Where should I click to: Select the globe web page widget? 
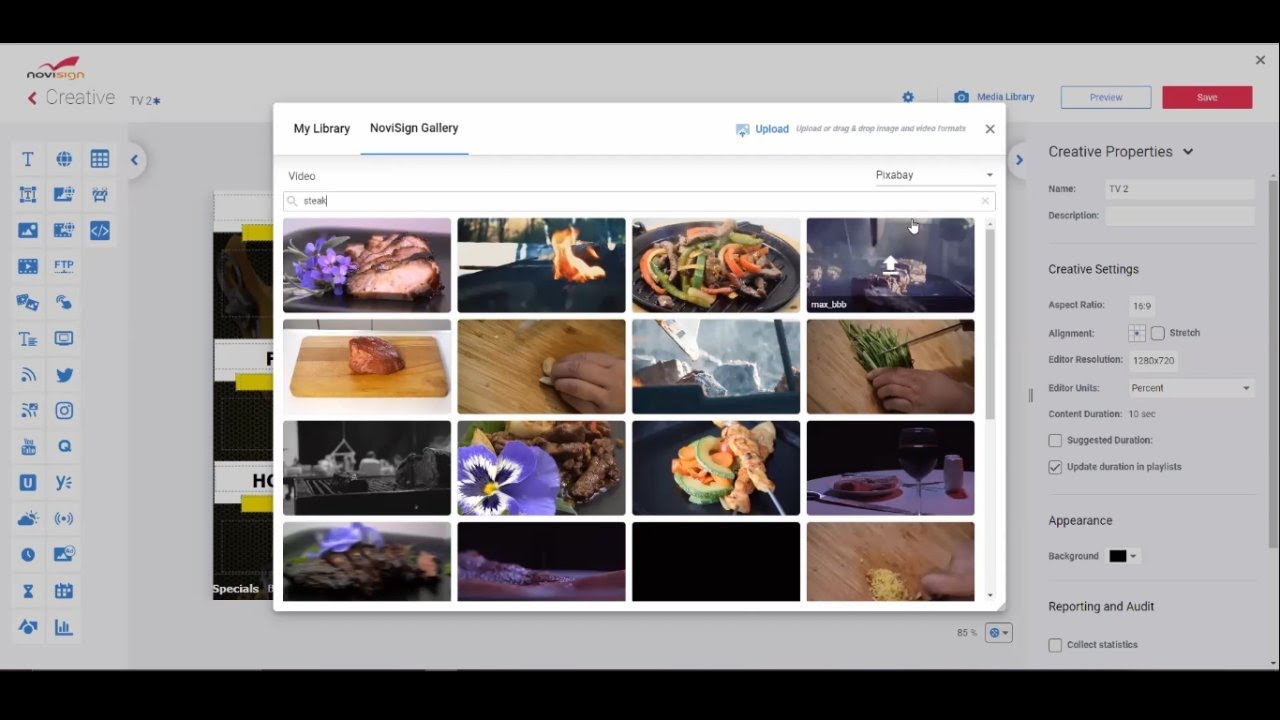point(64,159)
